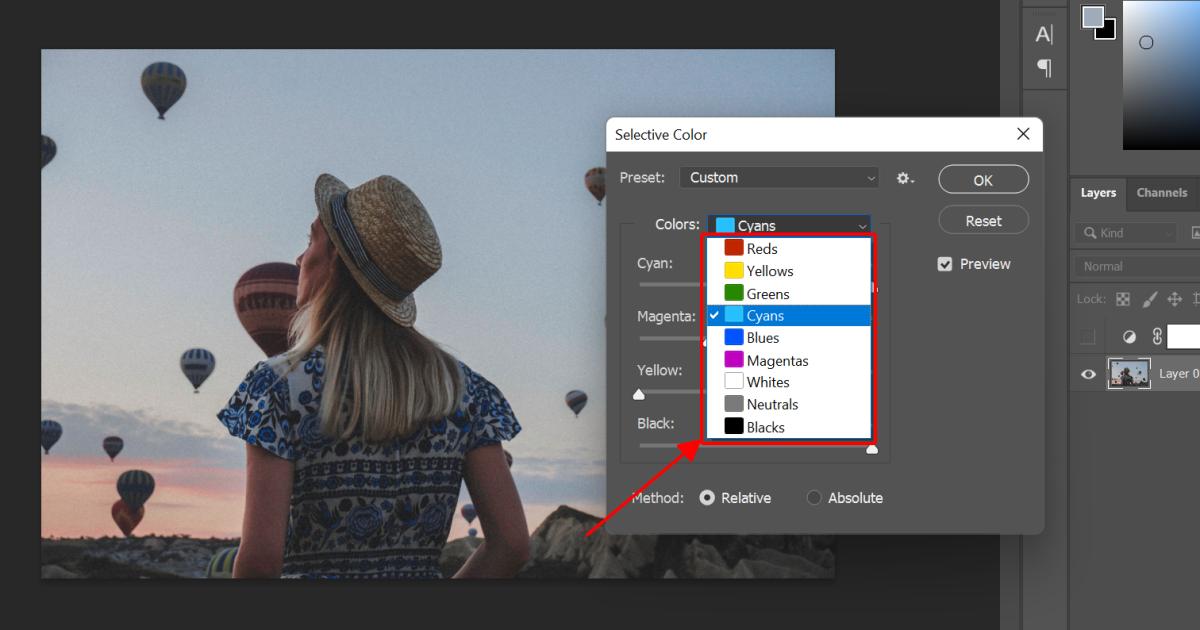
Task: Hide Layer 0 with the eye toggle
Action: pyautogui.click(x=1089, y=373)
